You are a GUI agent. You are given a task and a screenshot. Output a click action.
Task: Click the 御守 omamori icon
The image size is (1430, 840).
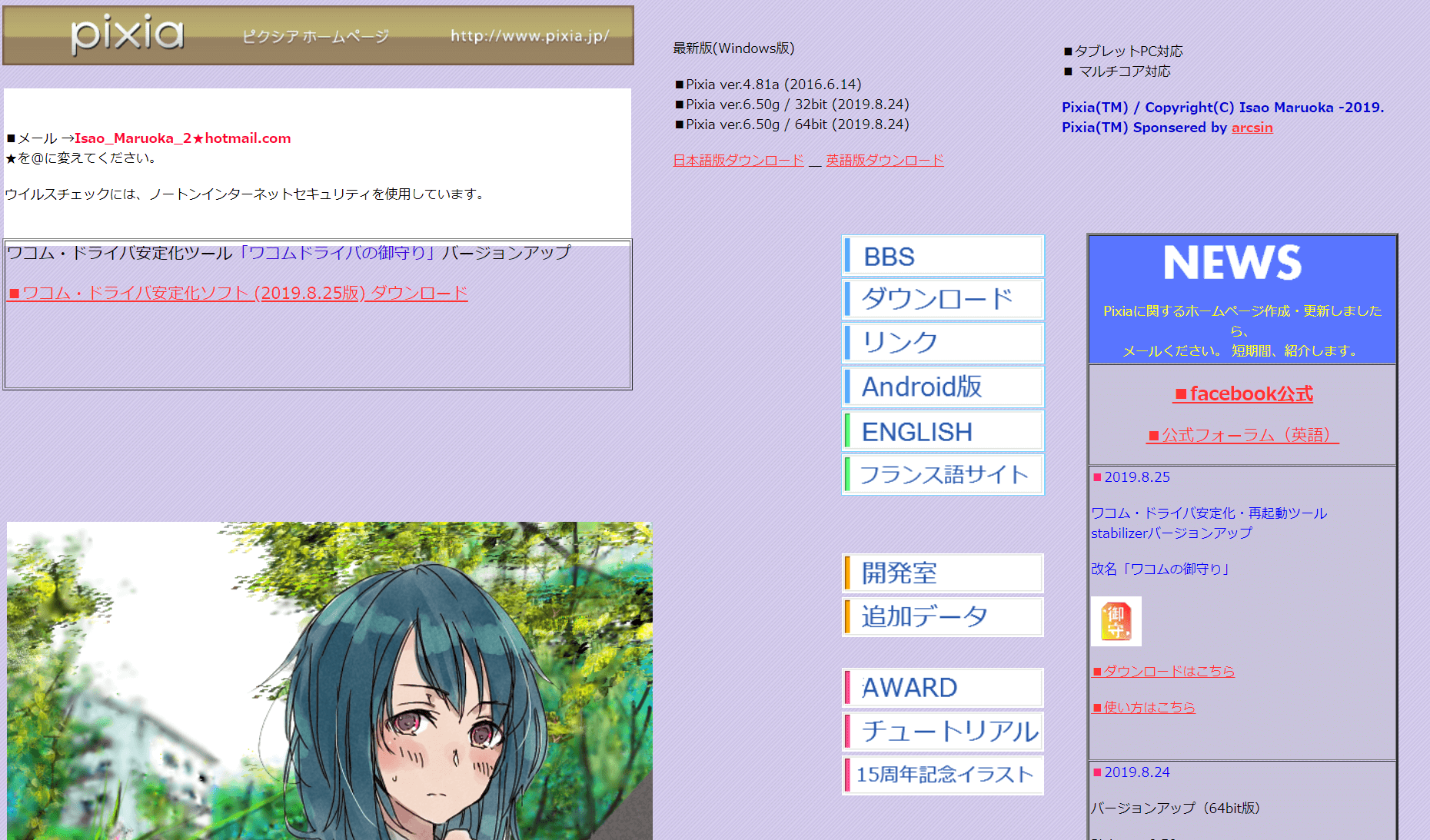click(x=1116, y=621)
